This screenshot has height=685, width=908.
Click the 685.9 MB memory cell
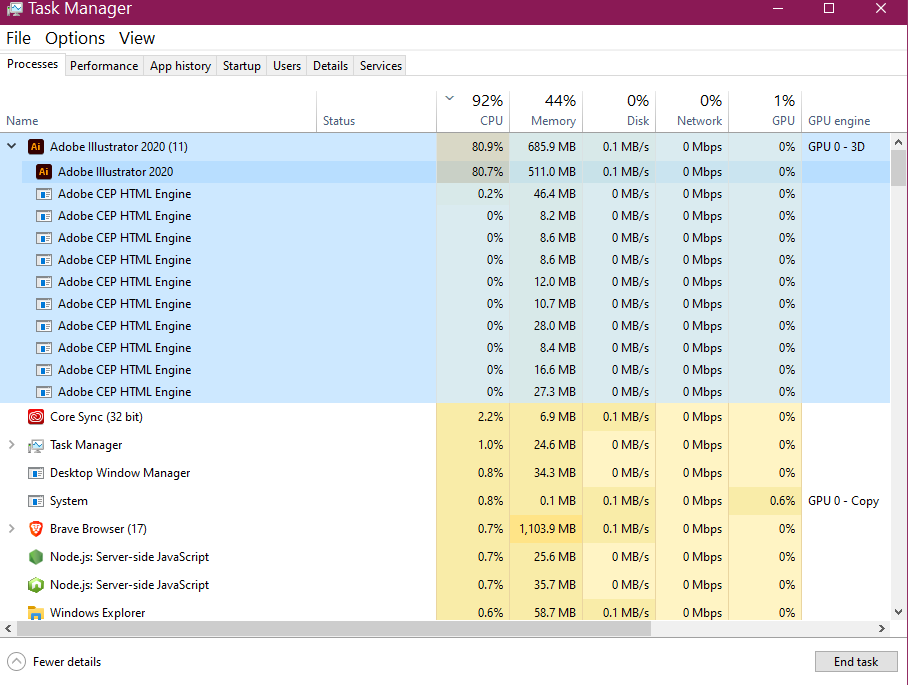coord(546,146)
